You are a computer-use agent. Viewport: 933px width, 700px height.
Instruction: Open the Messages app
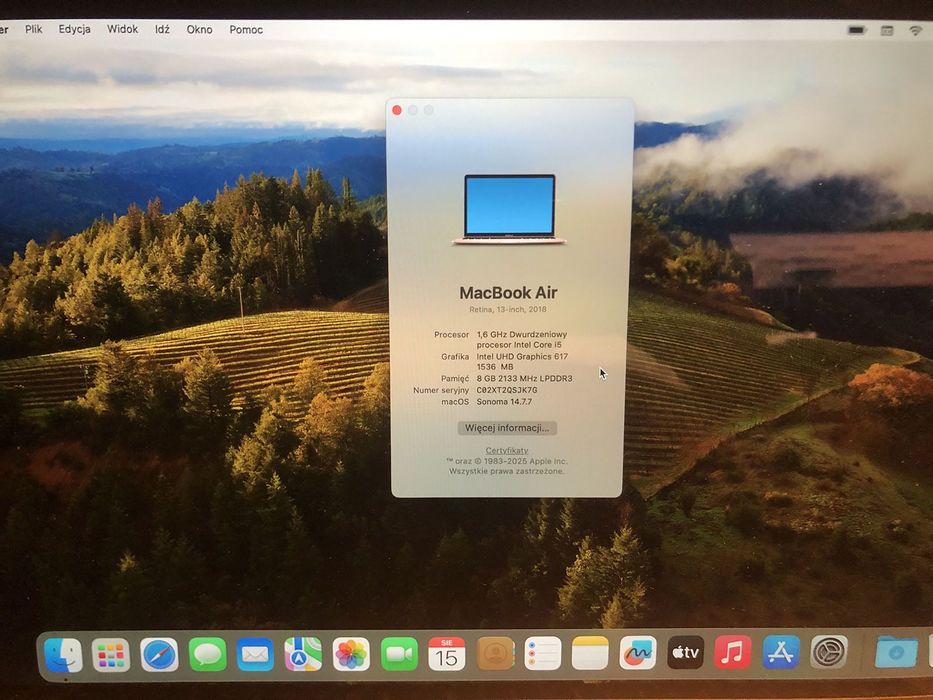pyautogui.click(x=208, y=654)
